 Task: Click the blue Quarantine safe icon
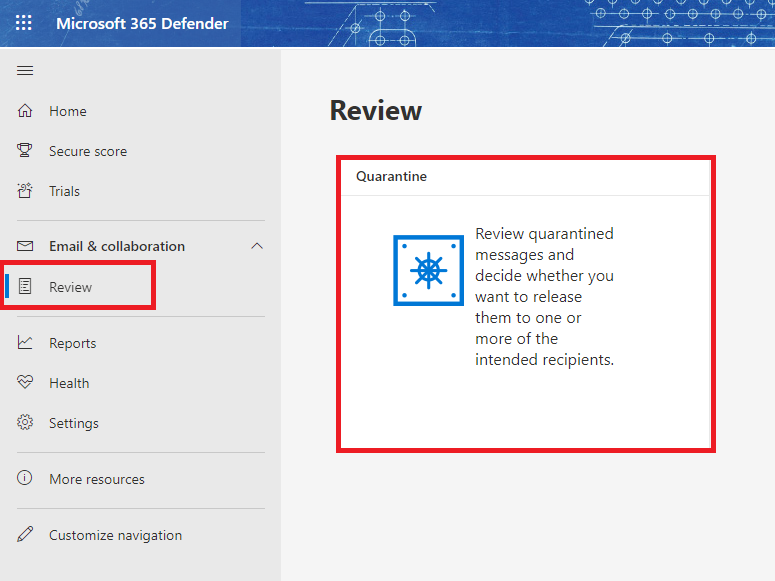coord(428,270)
